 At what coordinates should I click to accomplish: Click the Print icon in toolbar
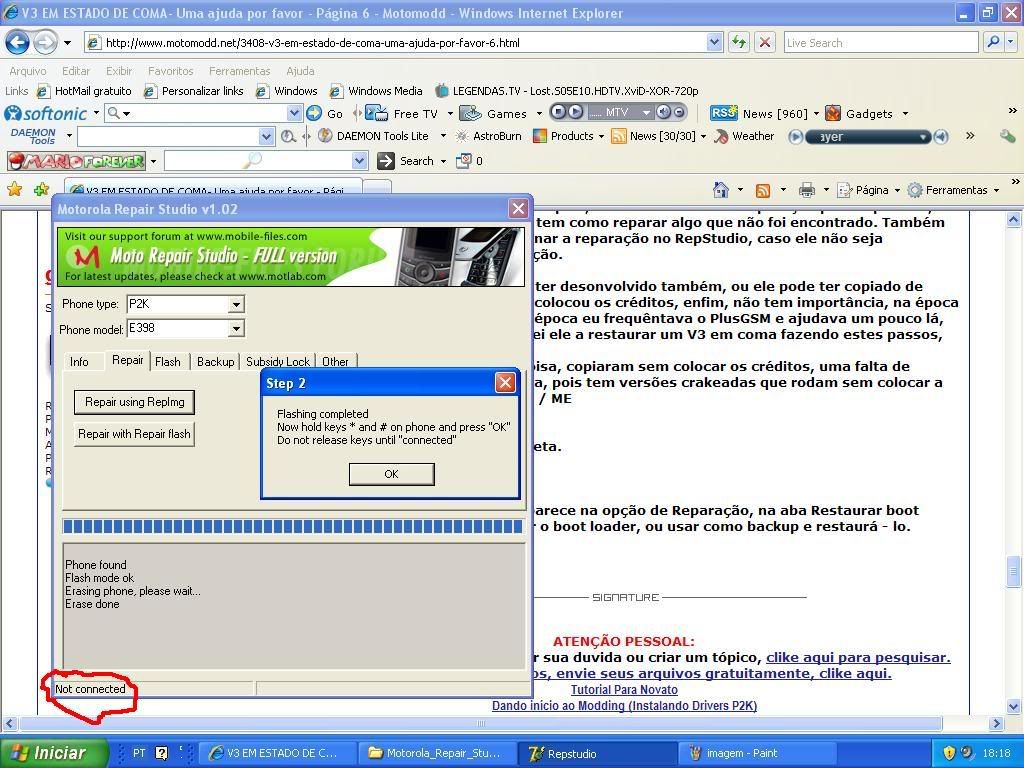(807, 189)
